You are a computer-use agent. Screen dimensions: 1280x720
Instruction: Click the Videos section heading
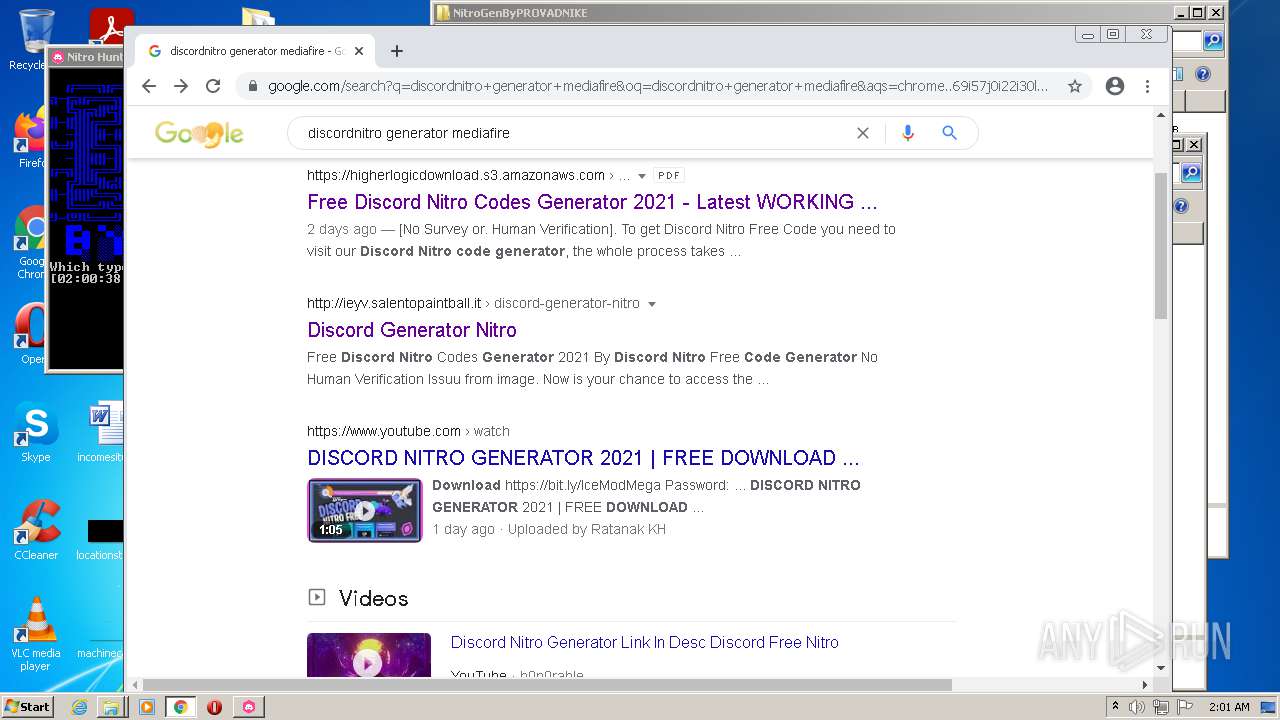coord(373,598)
